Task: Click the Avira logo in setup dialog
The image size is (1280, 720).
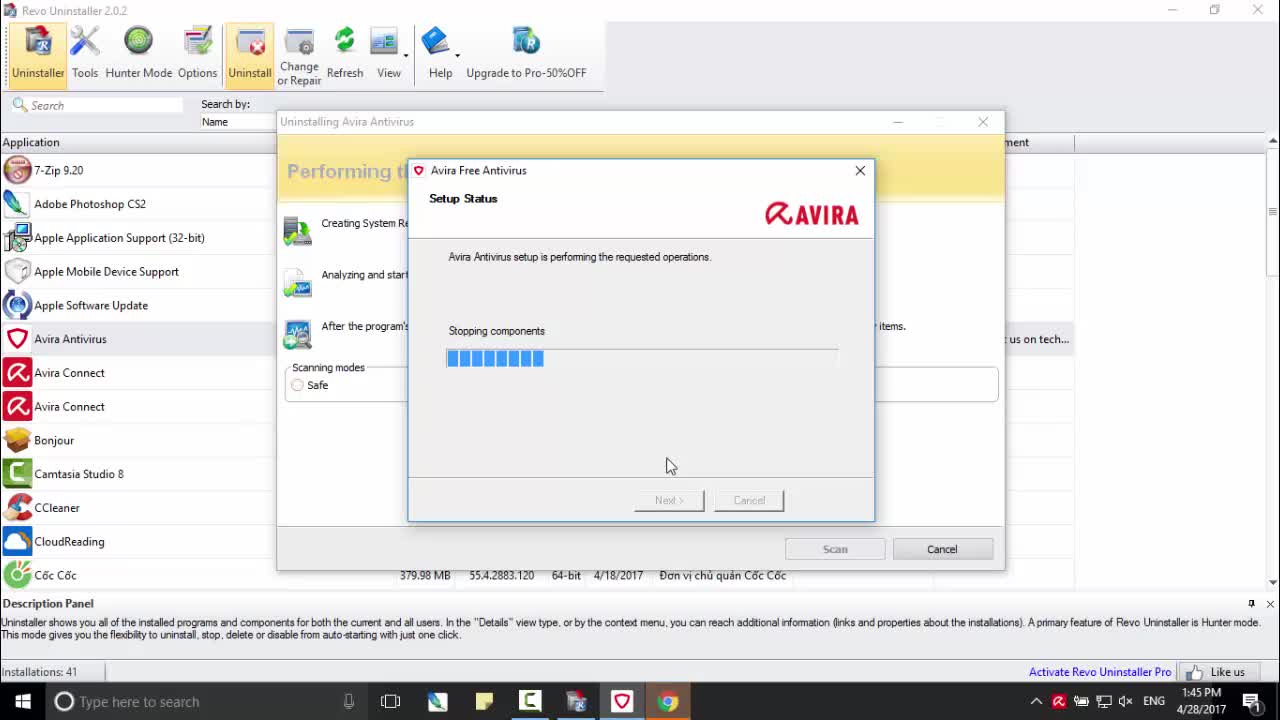Action: click(x=811, y=214)
